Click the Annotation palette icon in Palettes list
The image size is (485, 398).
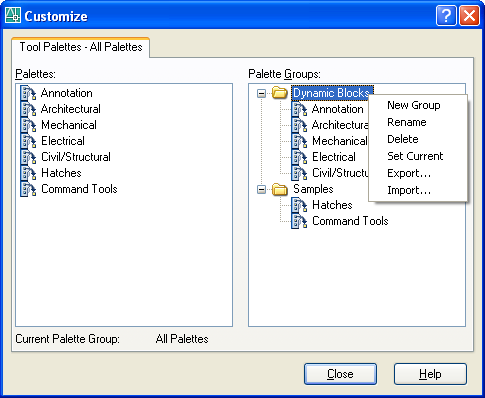28,93
